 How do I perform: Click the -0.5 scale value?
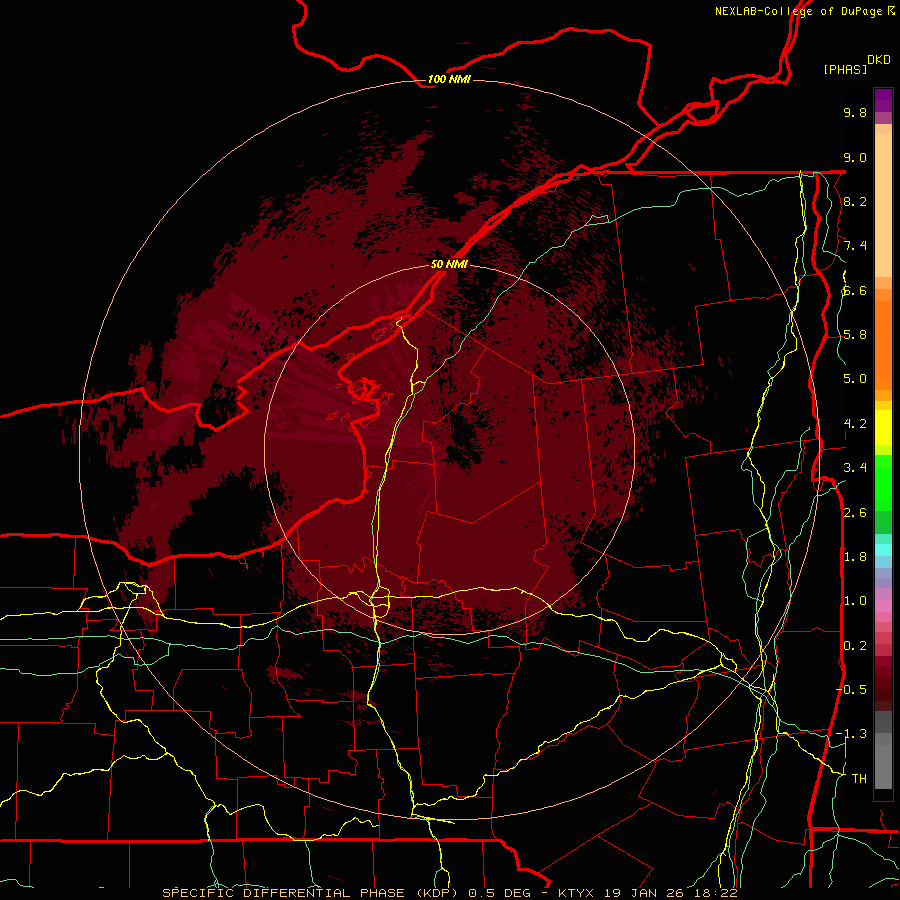pyautogui.click(x=851, y=690)
